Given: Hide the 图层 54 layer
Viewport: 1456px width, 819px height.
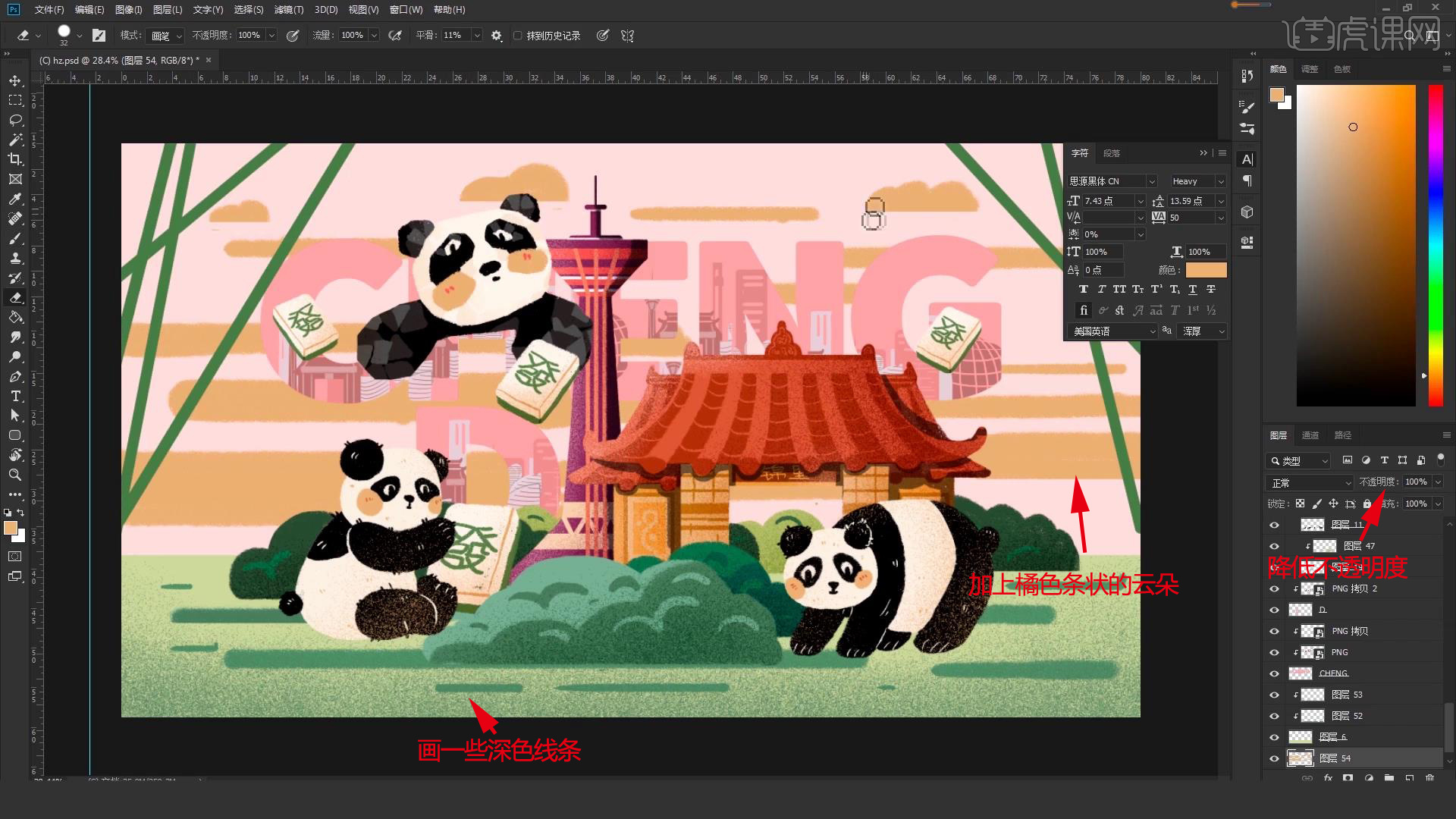Looking at the screenshot, I should (1274, 758).
